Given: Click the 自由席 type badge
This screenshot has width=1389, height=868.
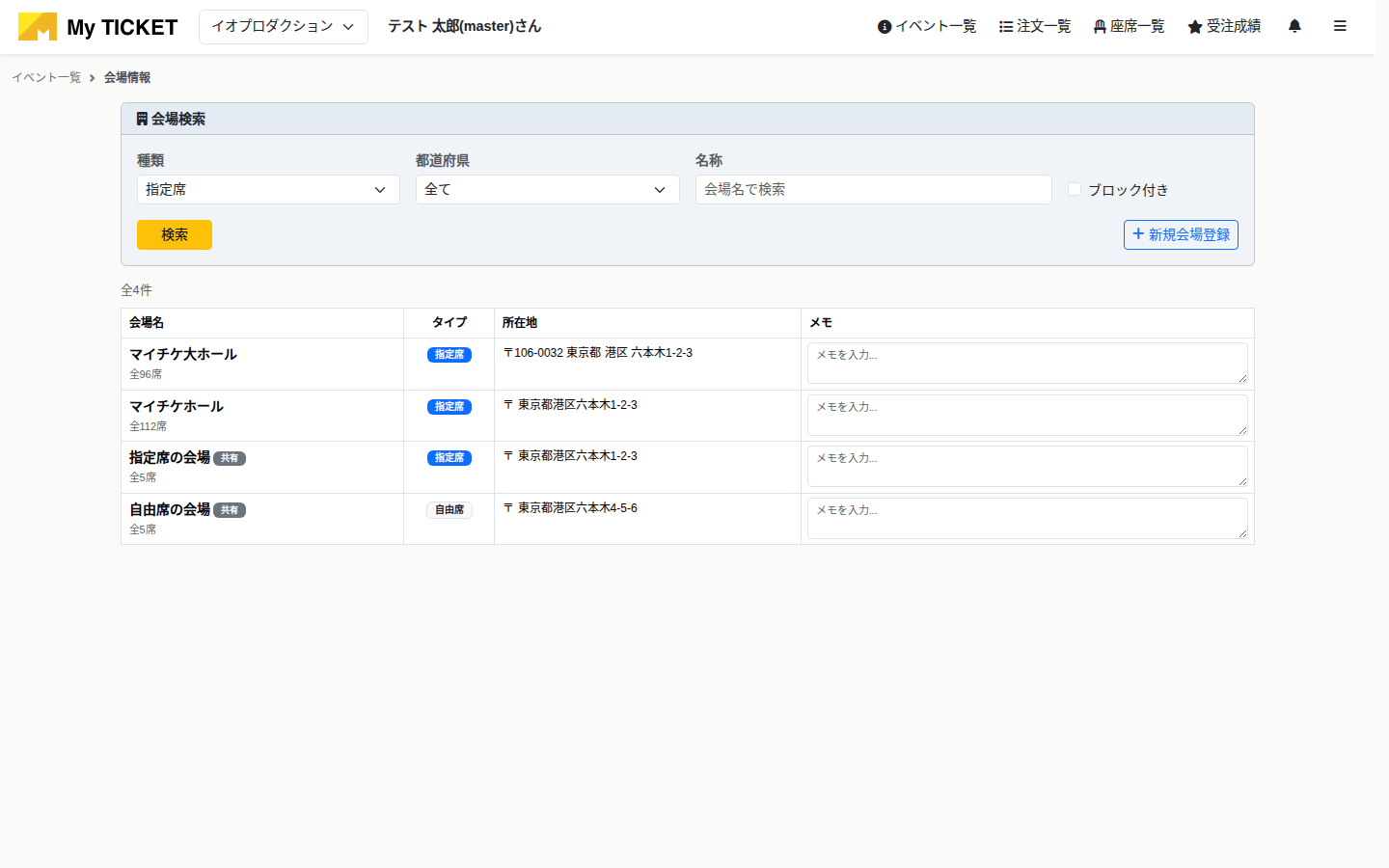Looking at the screenshot, I should tap(449, 510).
